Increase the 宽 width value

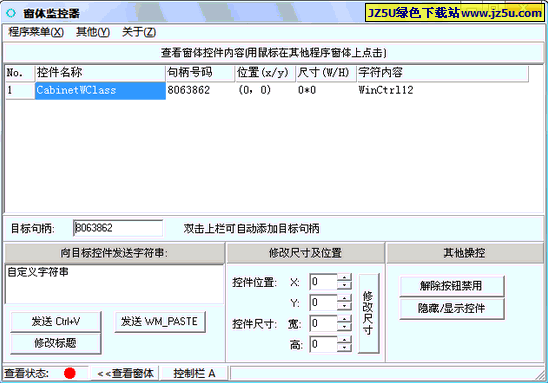pos(344,320)
